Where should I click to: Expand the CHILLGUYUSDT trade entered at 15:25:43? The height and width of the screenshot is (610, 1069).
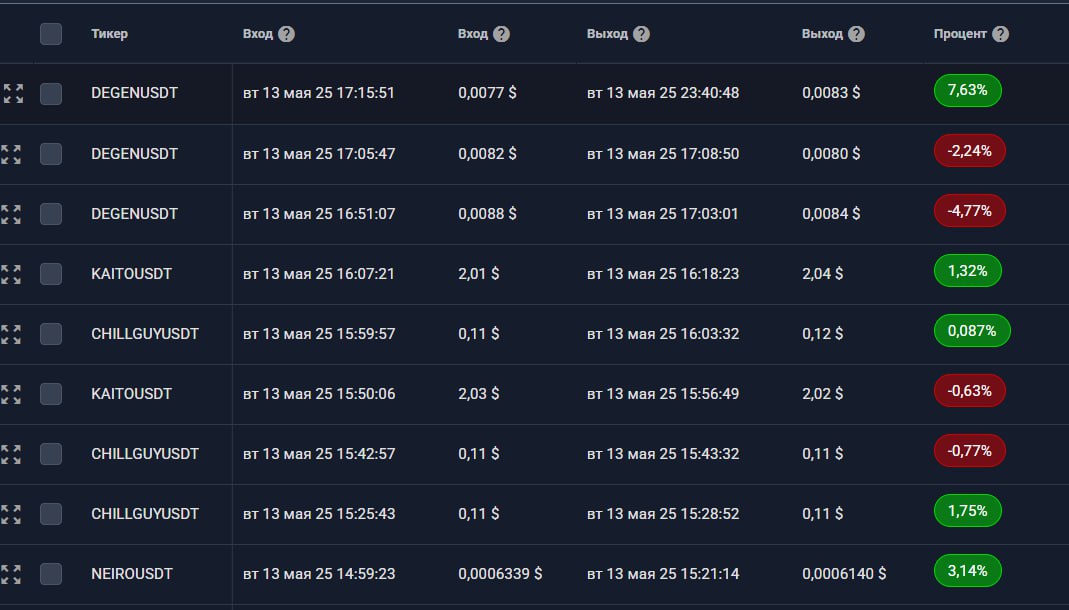11,514
